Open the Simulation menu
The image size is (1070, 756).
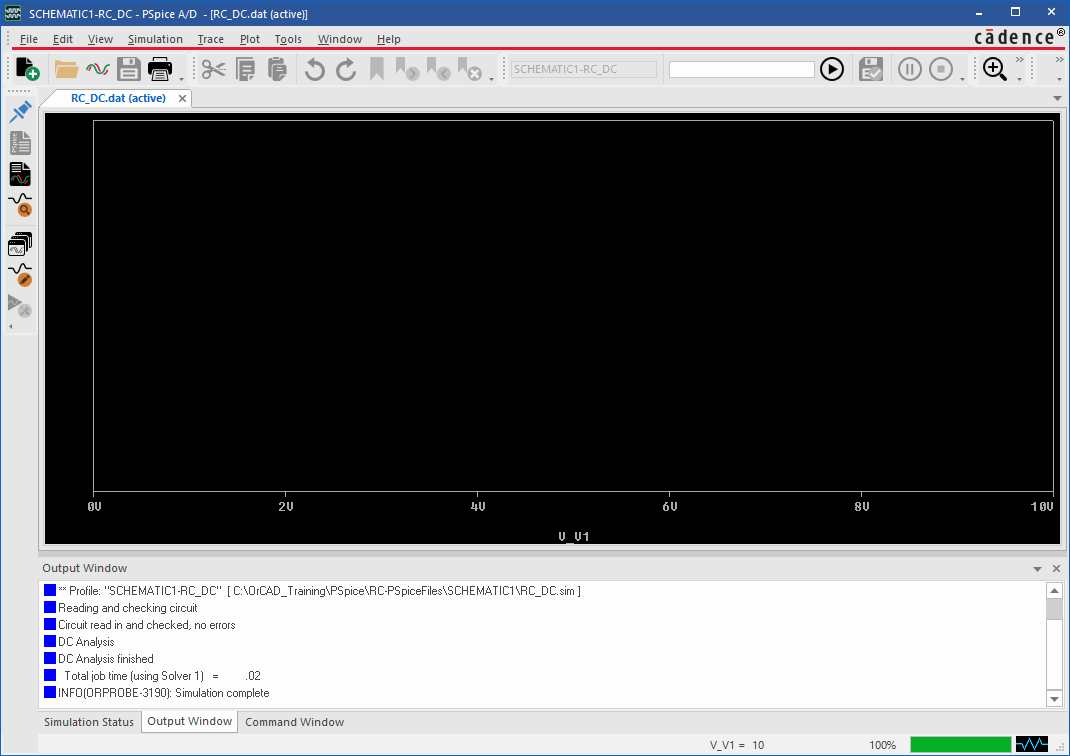(x=156, y=39)
